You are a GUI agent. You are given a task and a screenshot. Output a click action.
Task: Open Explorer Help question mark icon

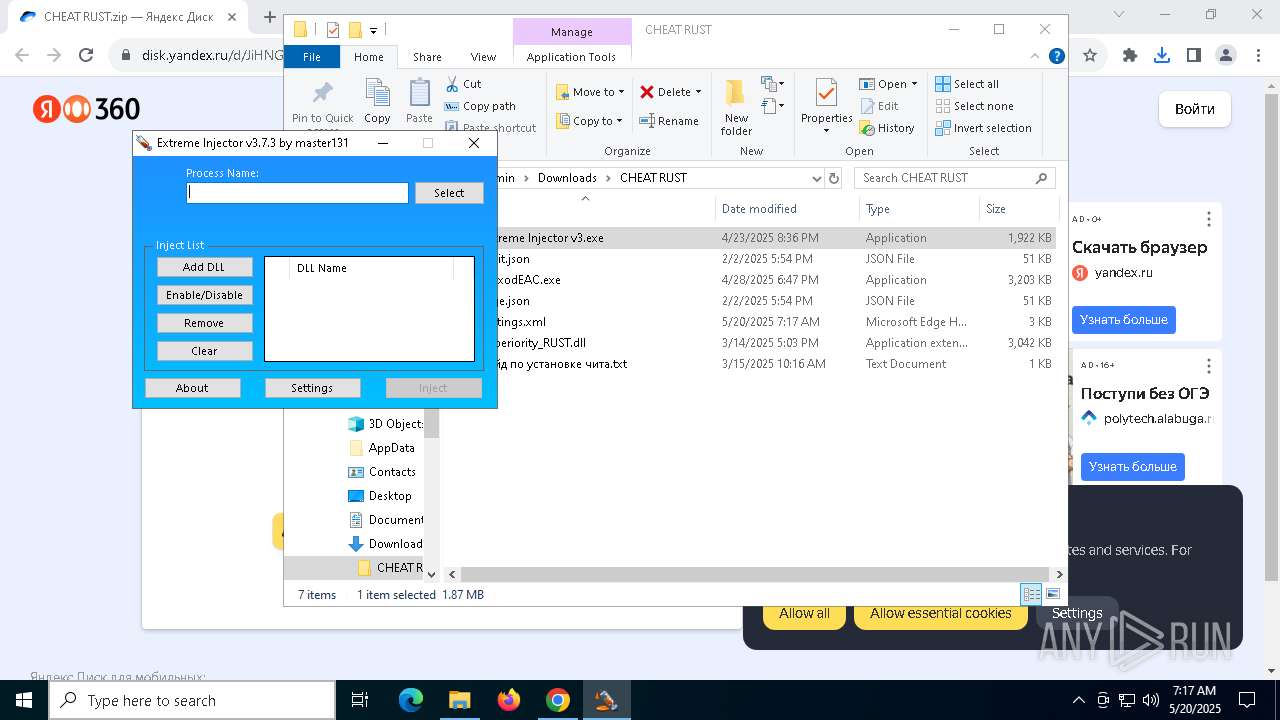[1056, 57]
